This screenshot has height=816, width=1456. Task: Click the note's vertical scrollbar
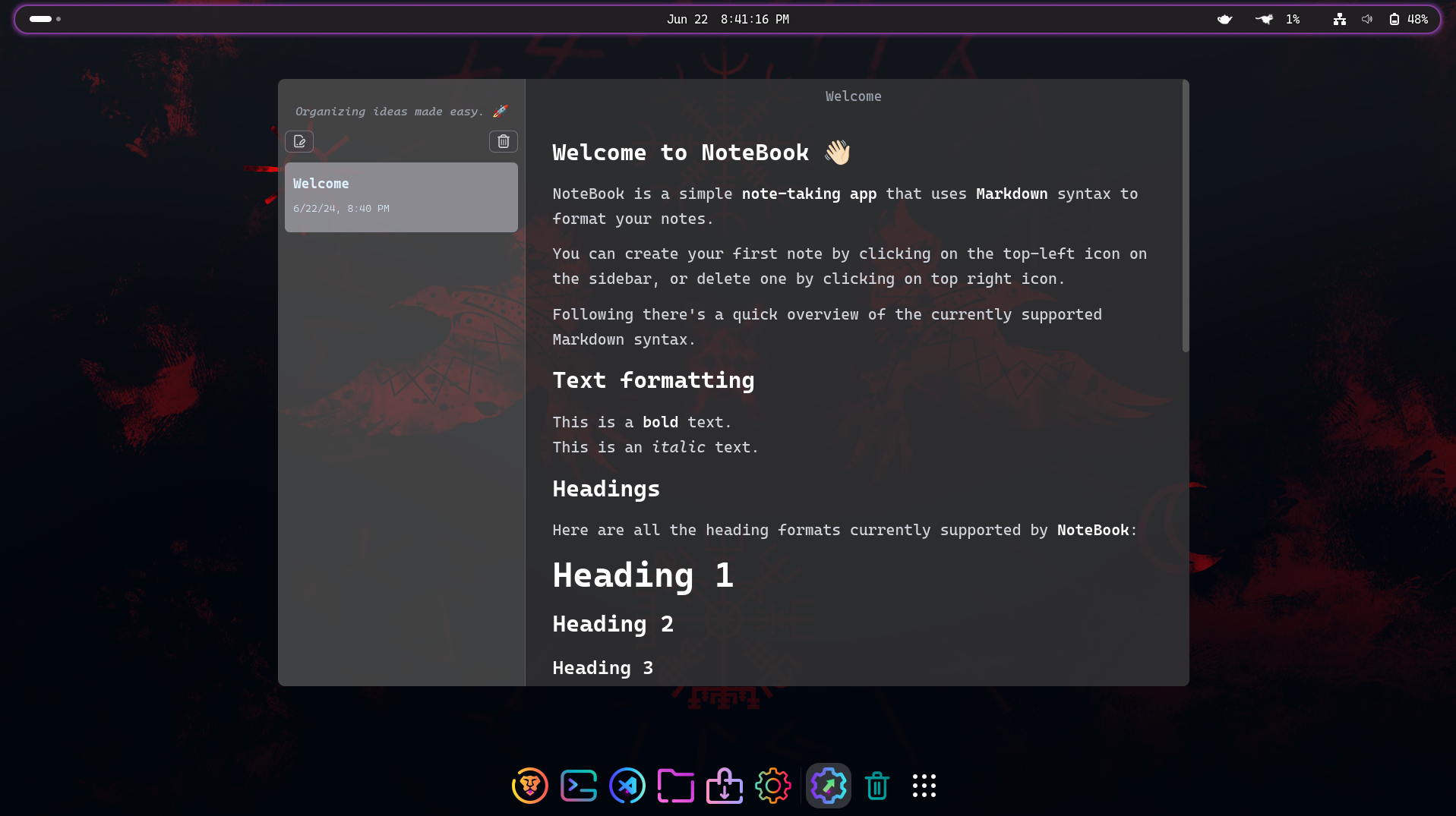pyautogui.click(x=1185, y=216)
